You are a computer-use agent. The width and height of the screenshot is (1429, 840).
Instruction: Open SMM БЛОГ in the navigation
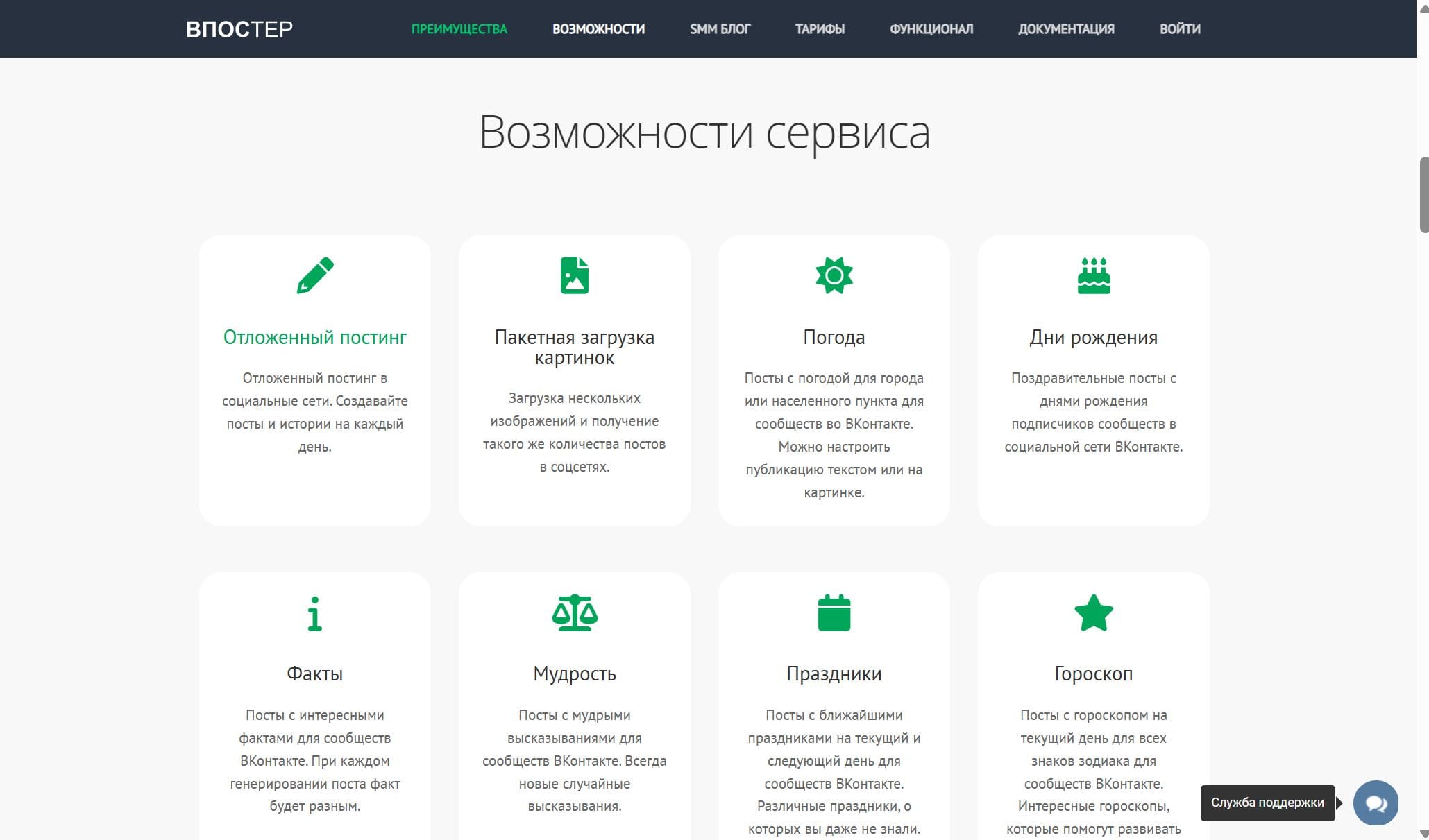click(720, 29)
